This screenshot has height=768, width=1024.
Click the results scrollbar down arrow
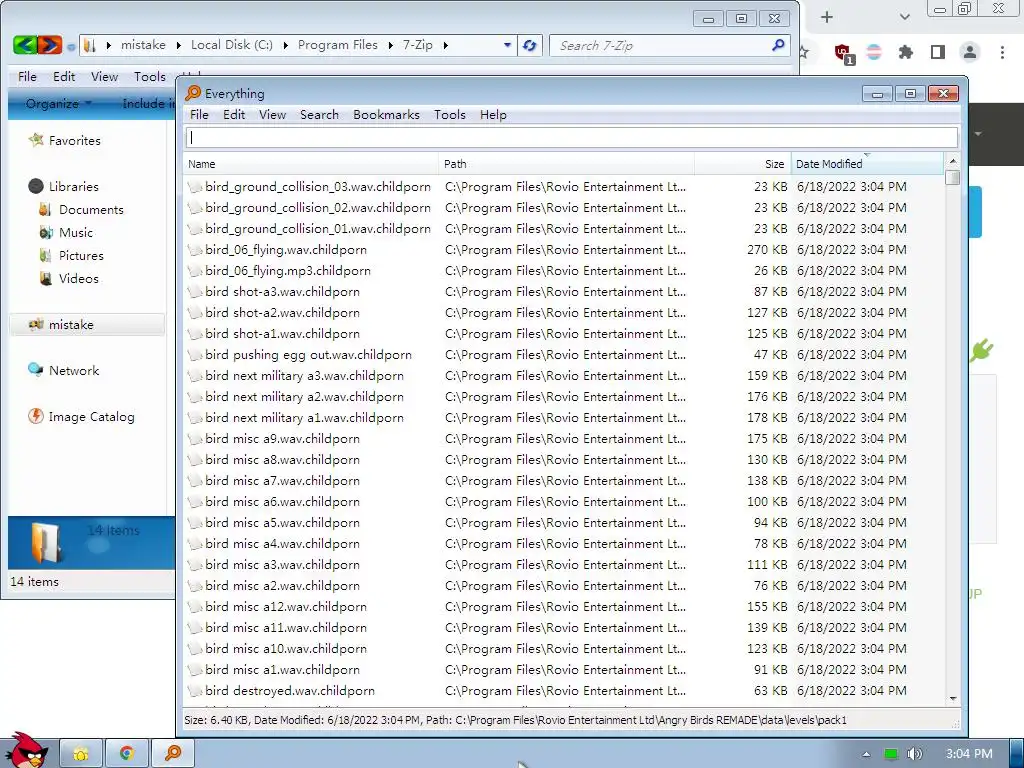(x=952, y=699)
